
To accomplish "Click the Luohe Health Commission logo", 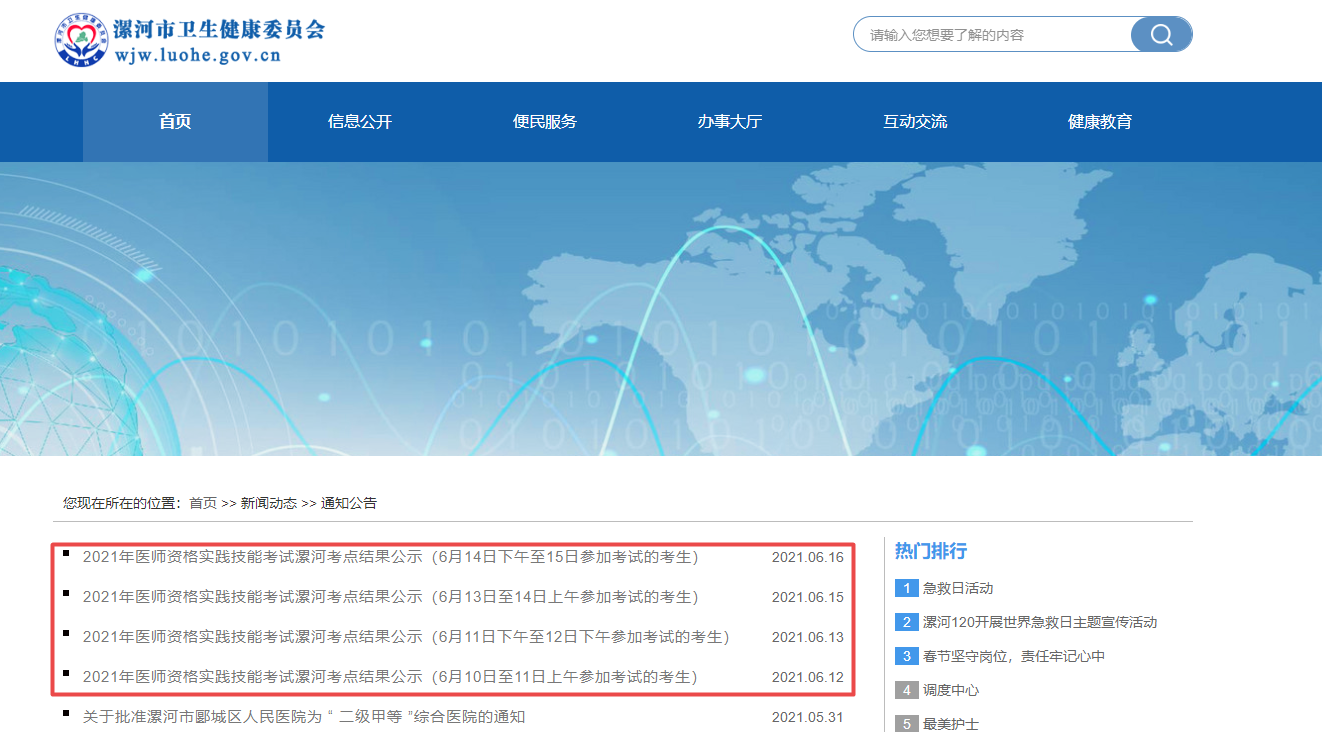I will 81,40.
